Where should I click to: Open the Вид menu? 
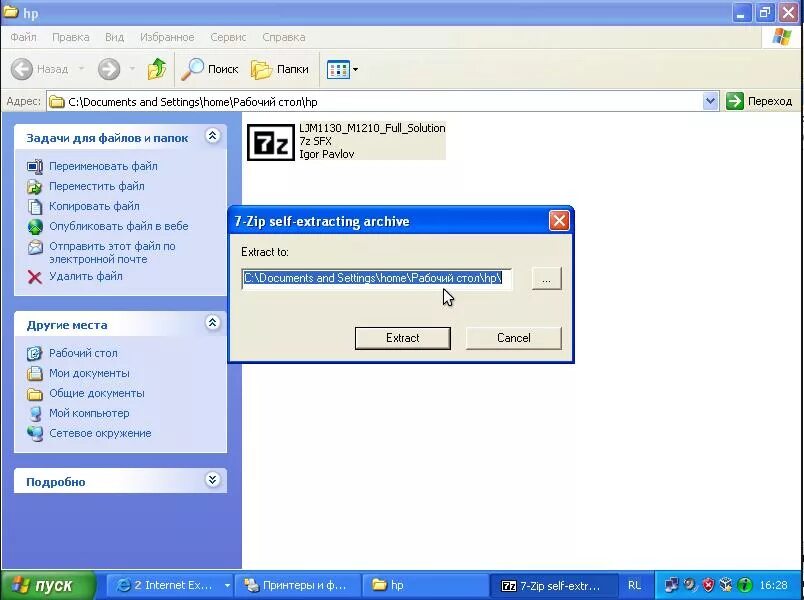pos(114,37)
